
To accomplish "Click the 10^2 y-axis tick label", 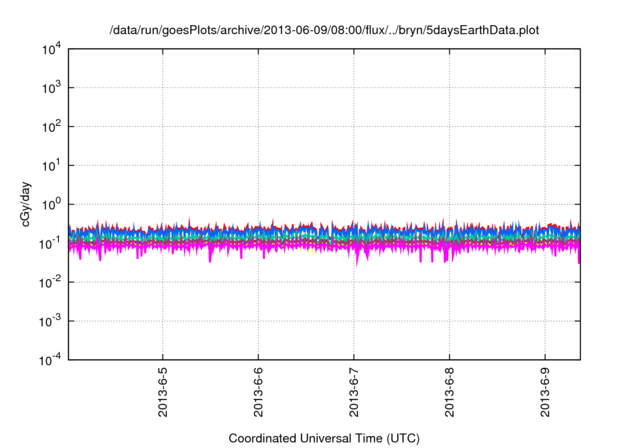I will 50,126.
